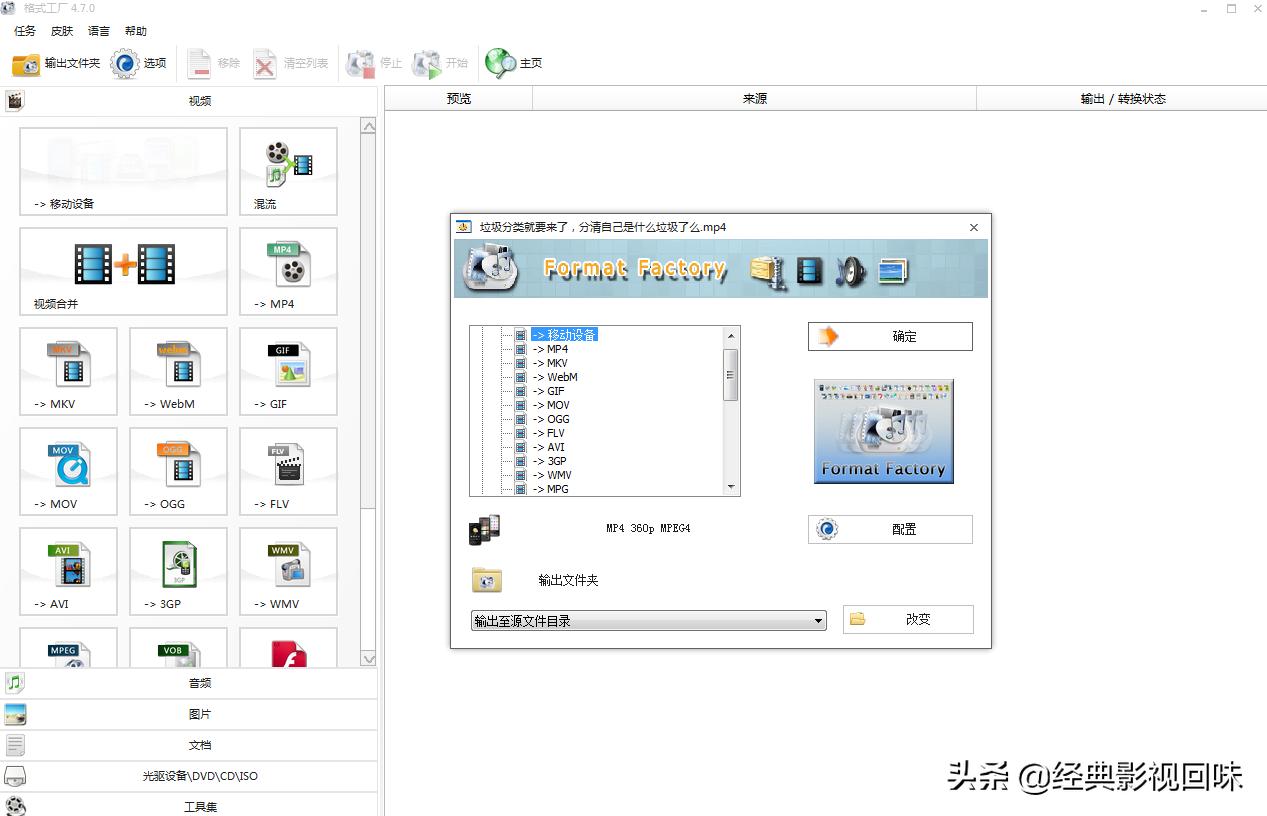Viewport: 1267px width, 816px height.
Task: Click the 输出文件夹 folder icon in dialog
Action: coord(487,580)
